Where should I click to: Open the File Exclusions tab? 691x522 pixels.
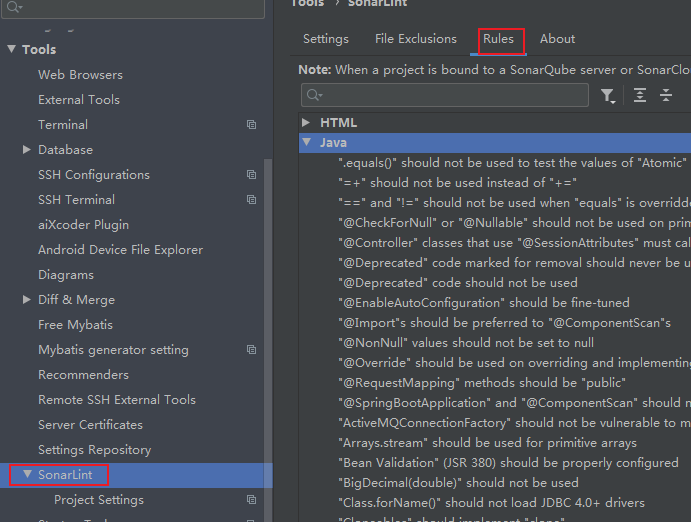point(416,39)
